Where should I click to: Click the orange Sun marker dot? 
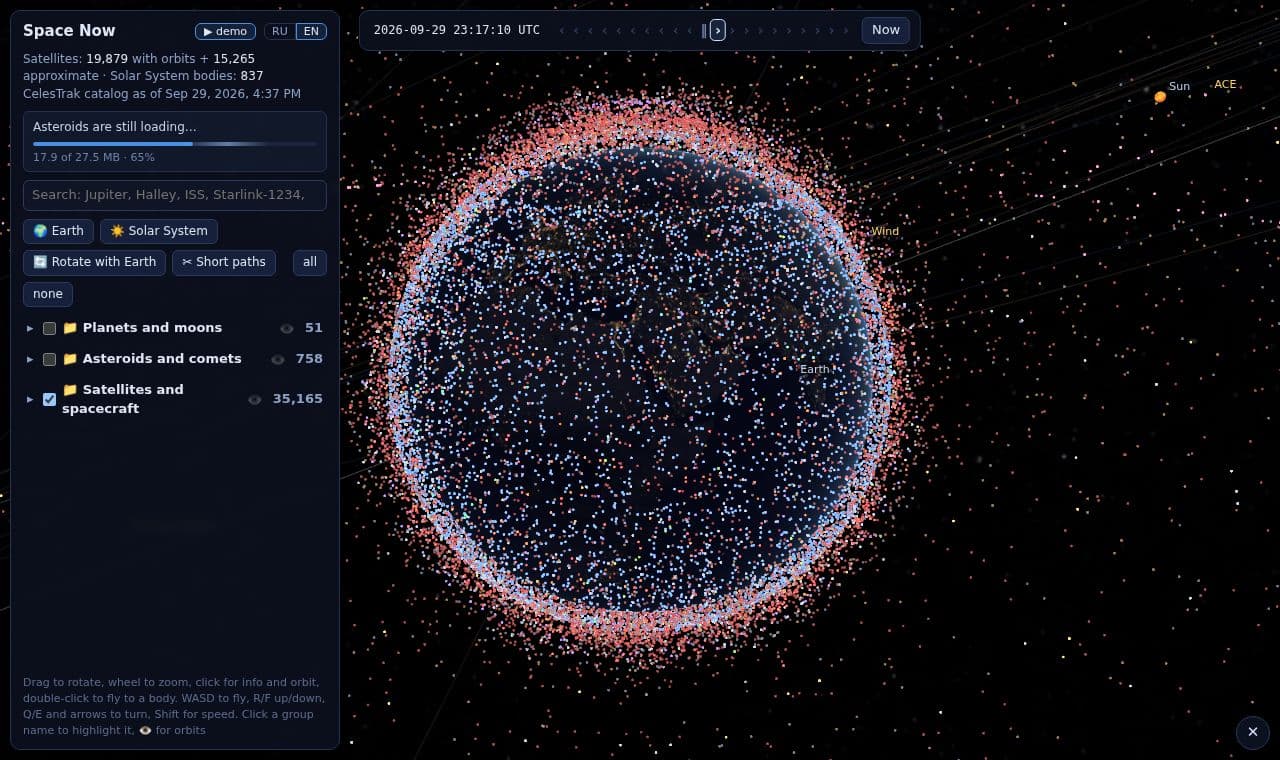pyautogui.click(x=1160, y=97)
